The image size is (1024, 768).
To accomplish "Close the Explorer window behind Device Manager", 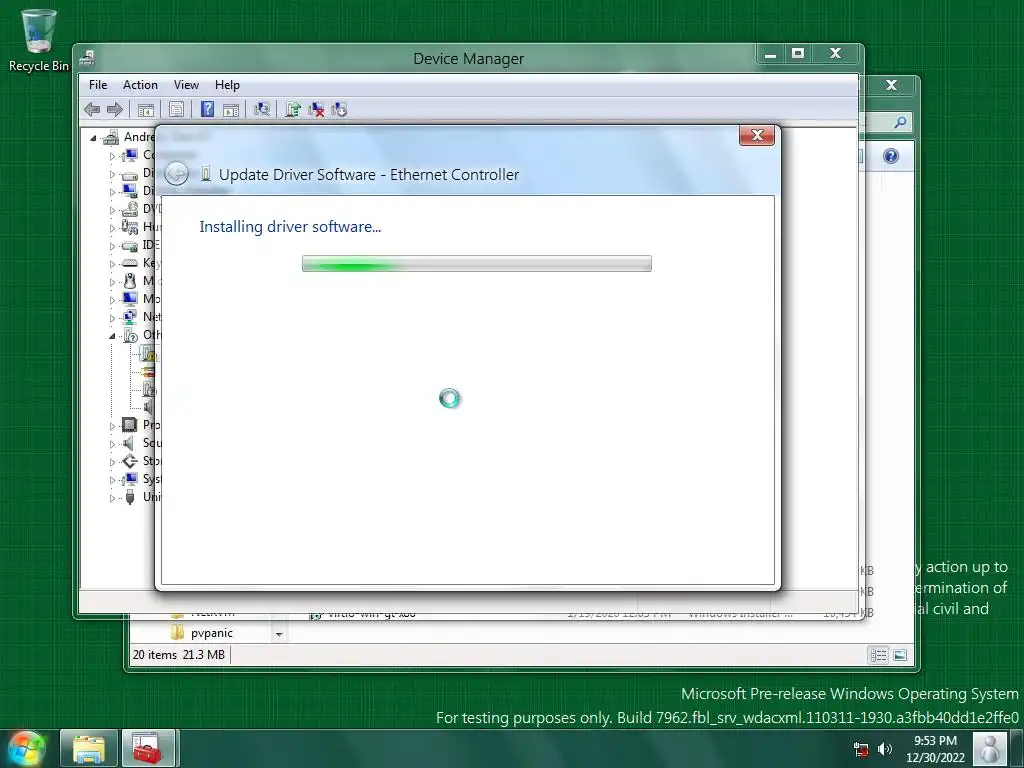I will [891, 85].
